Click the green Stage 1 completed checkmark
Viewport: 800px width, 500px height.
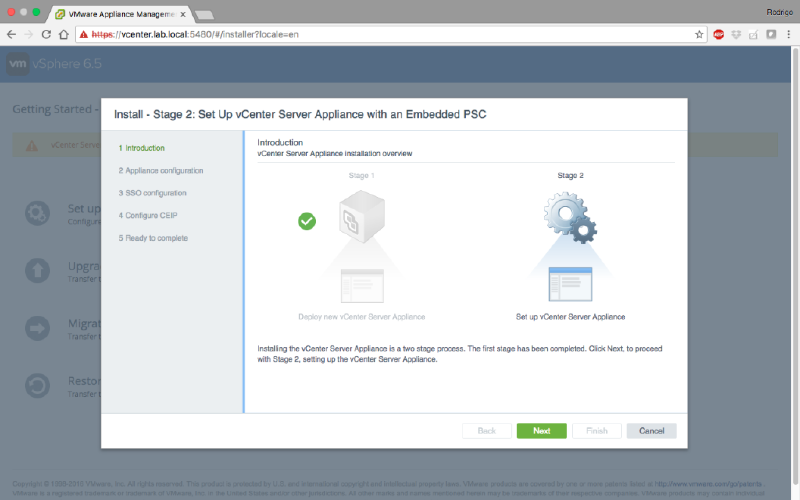click(307, 221)
